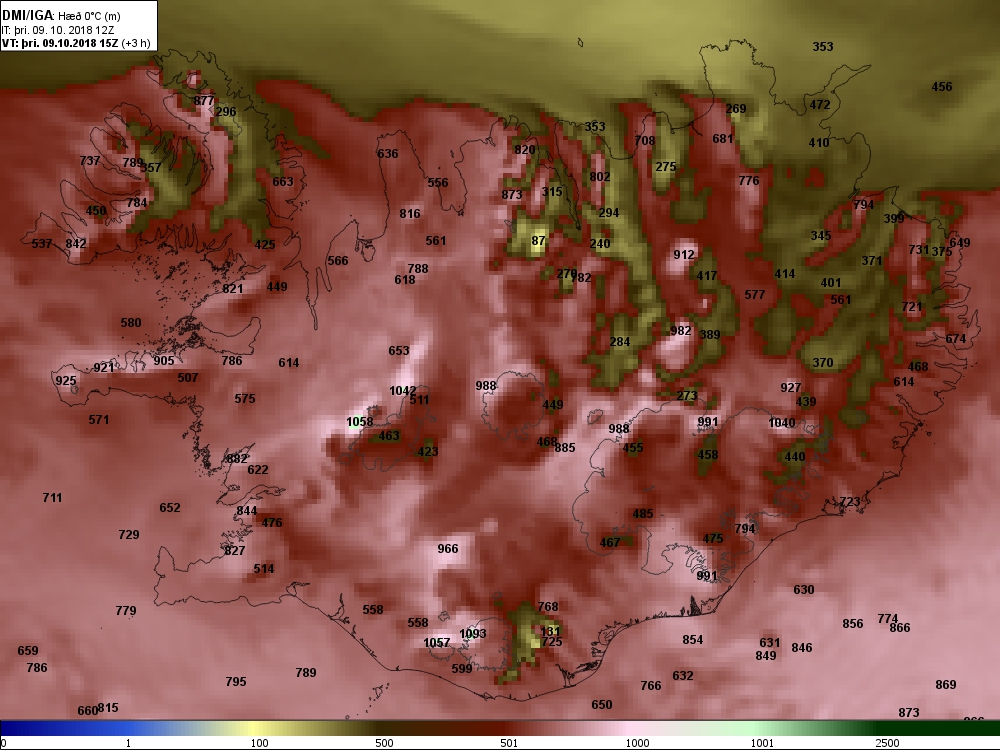
Task: Click the '485' value on the map
Action: pos(643,514)
